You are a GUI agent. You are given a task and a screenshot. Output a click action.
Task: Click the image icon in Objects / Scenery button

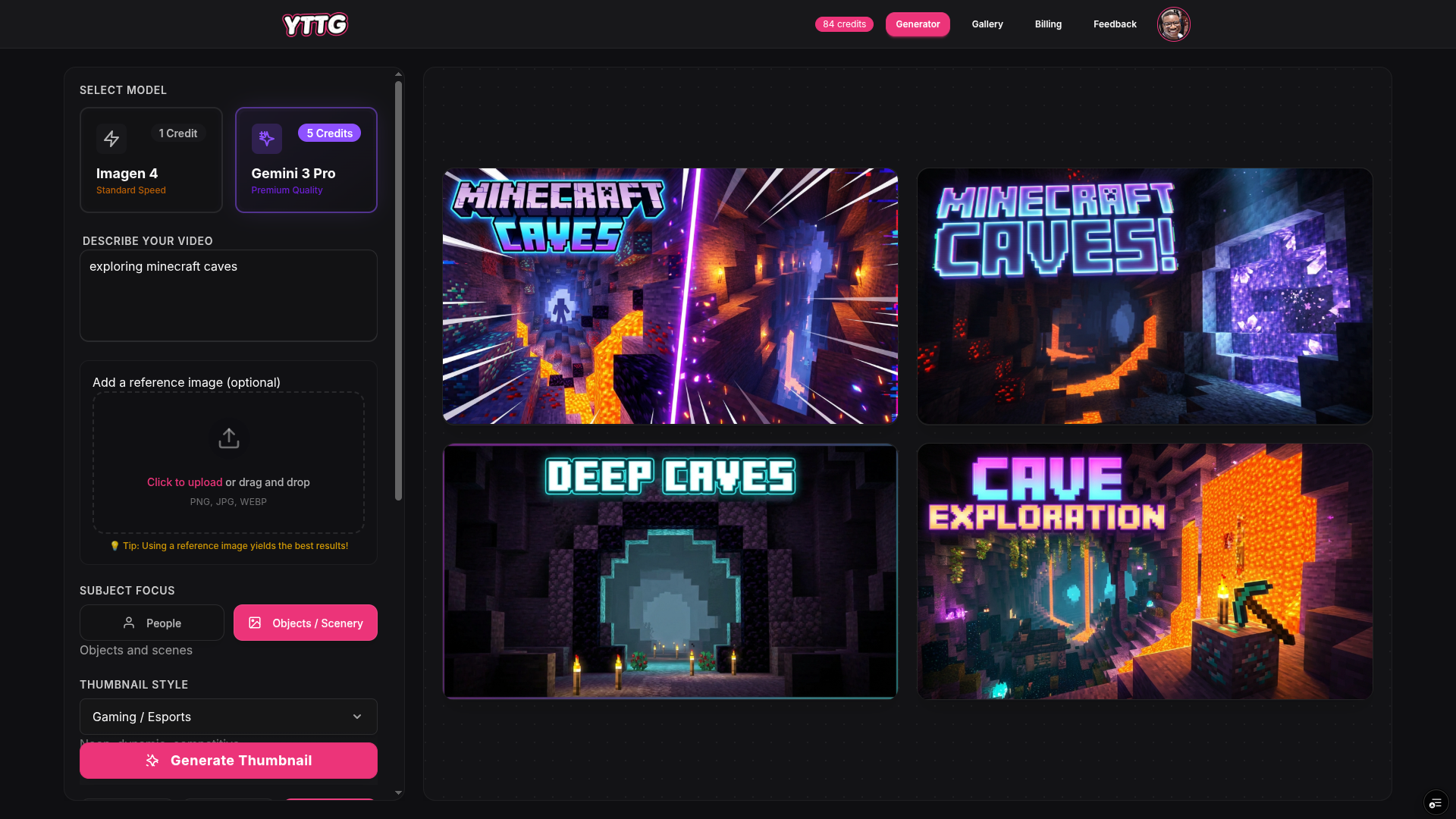click(x=256, y=623)
